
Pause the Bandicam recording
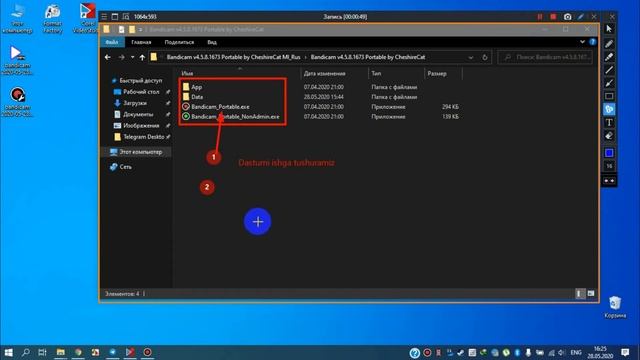pos(540,17)
